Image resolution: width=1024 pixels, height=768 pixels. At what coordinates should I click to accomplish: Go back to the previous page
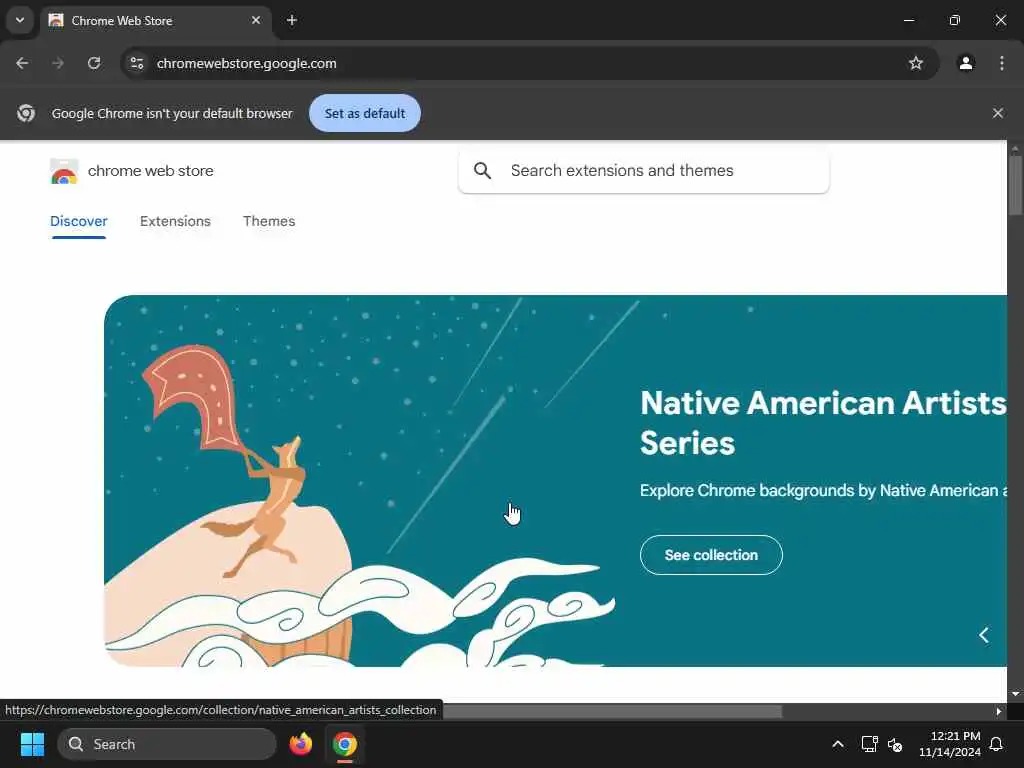tap(22, 63)
